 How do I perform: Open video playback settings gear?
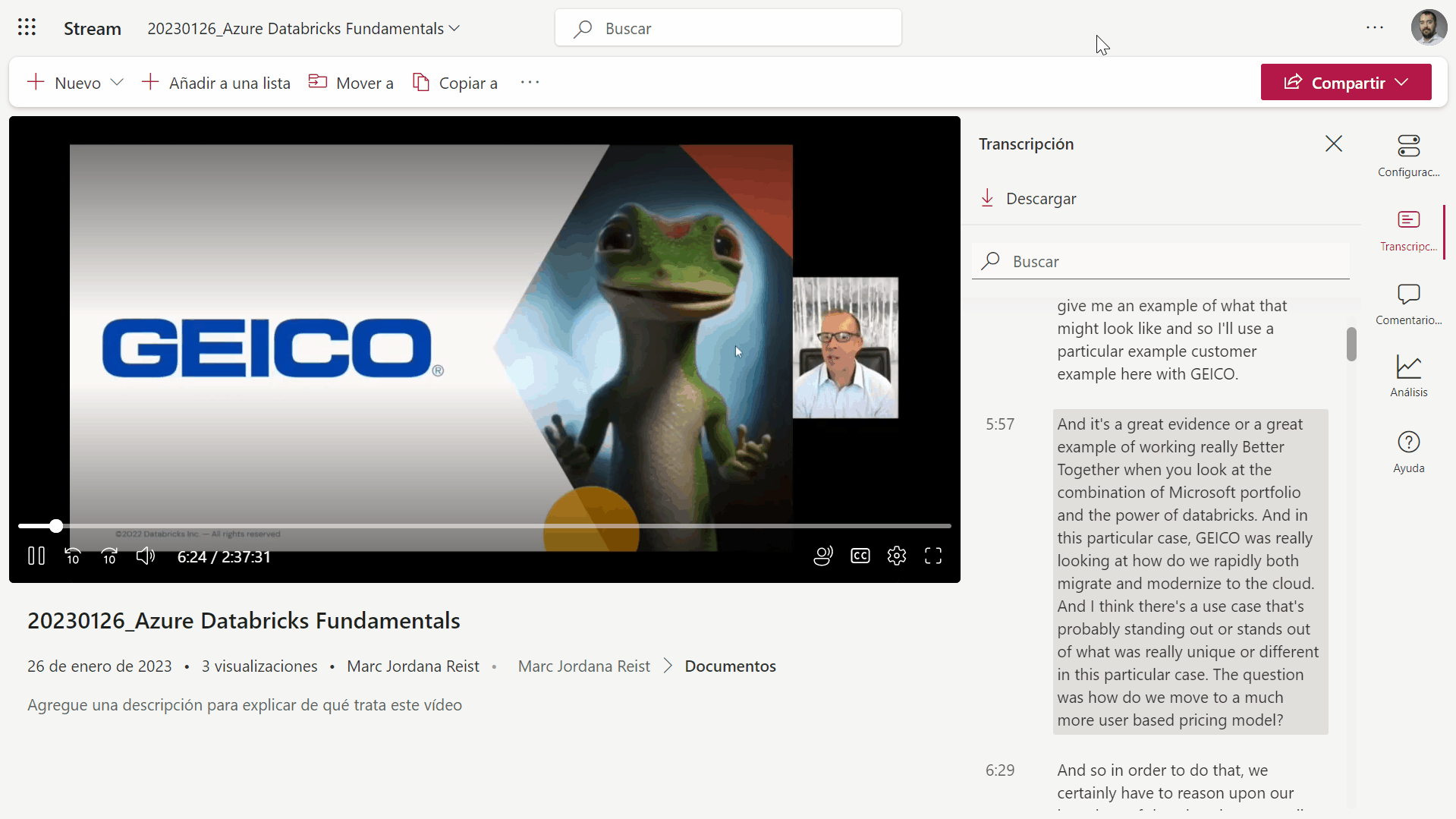point(897,556)
